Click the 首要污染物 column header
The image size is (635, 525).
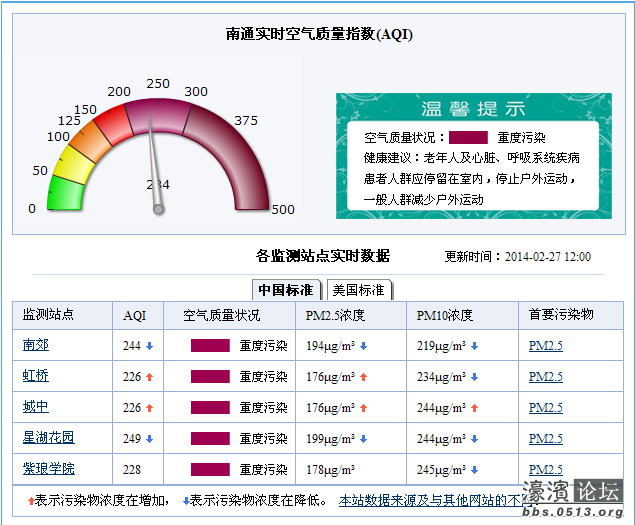[x=561, y=314]
